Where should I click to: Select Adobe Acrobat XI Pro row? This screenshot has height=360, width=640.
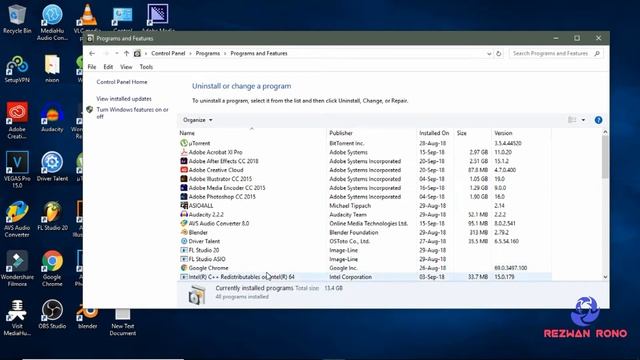[x=365, y=152]
